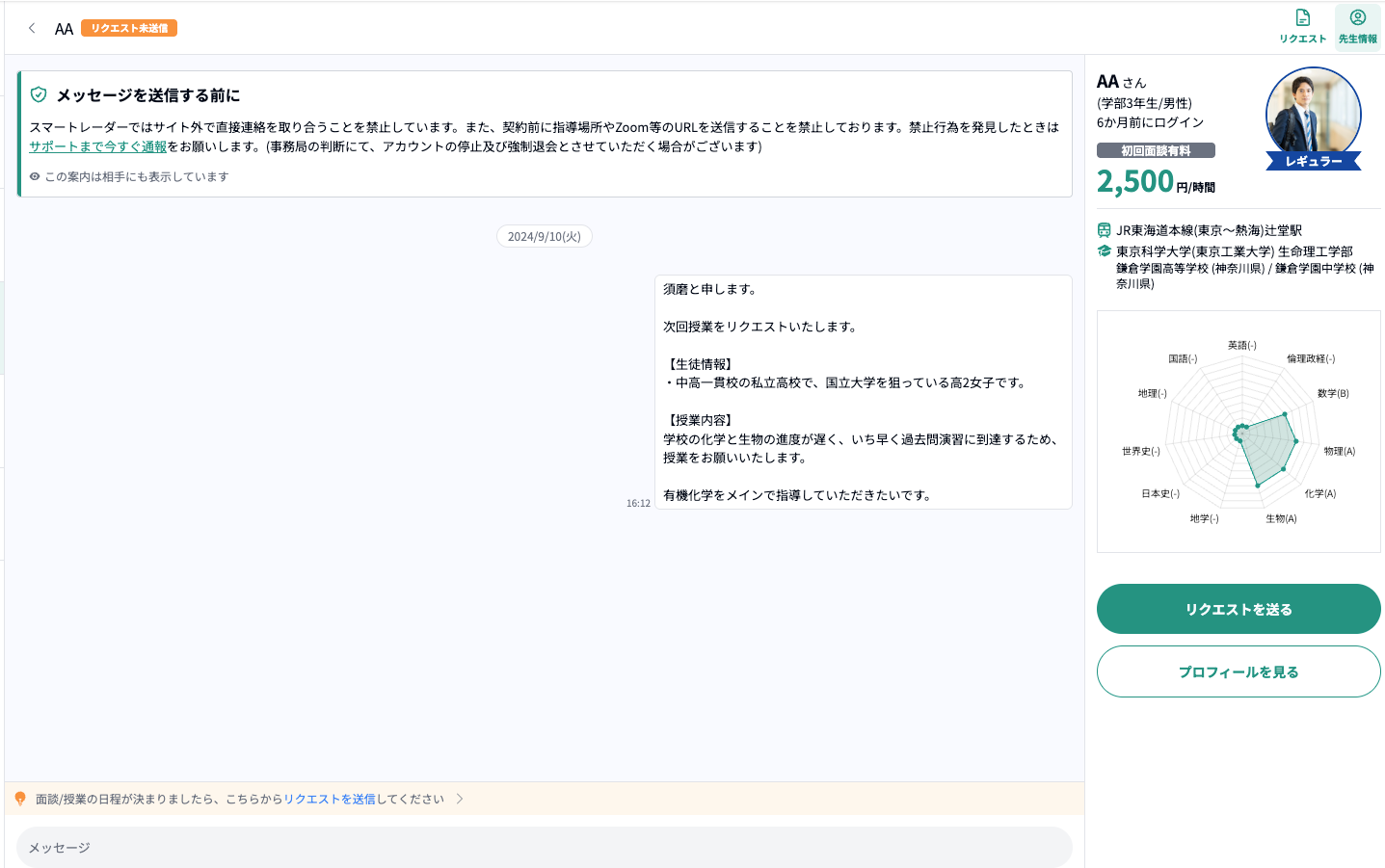Click the 初回面談有料 gray label

tap(1156, 150)
